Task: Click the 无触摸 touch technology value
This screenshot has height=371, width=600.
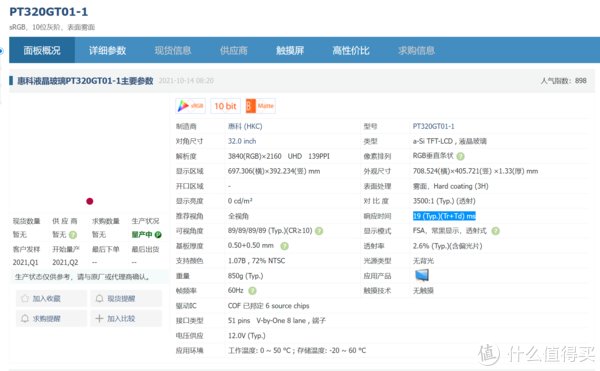Action: point(423,291)
